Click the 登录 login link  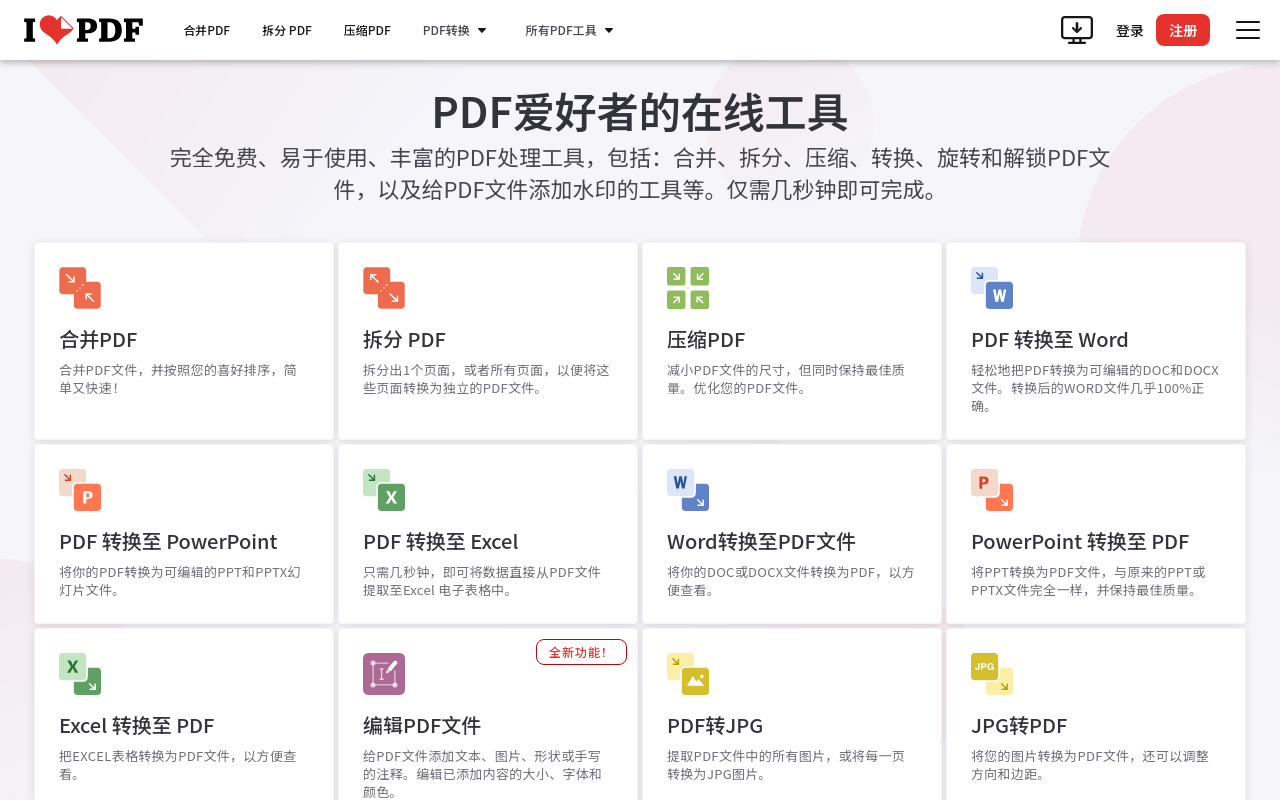tap(1129, 30)
